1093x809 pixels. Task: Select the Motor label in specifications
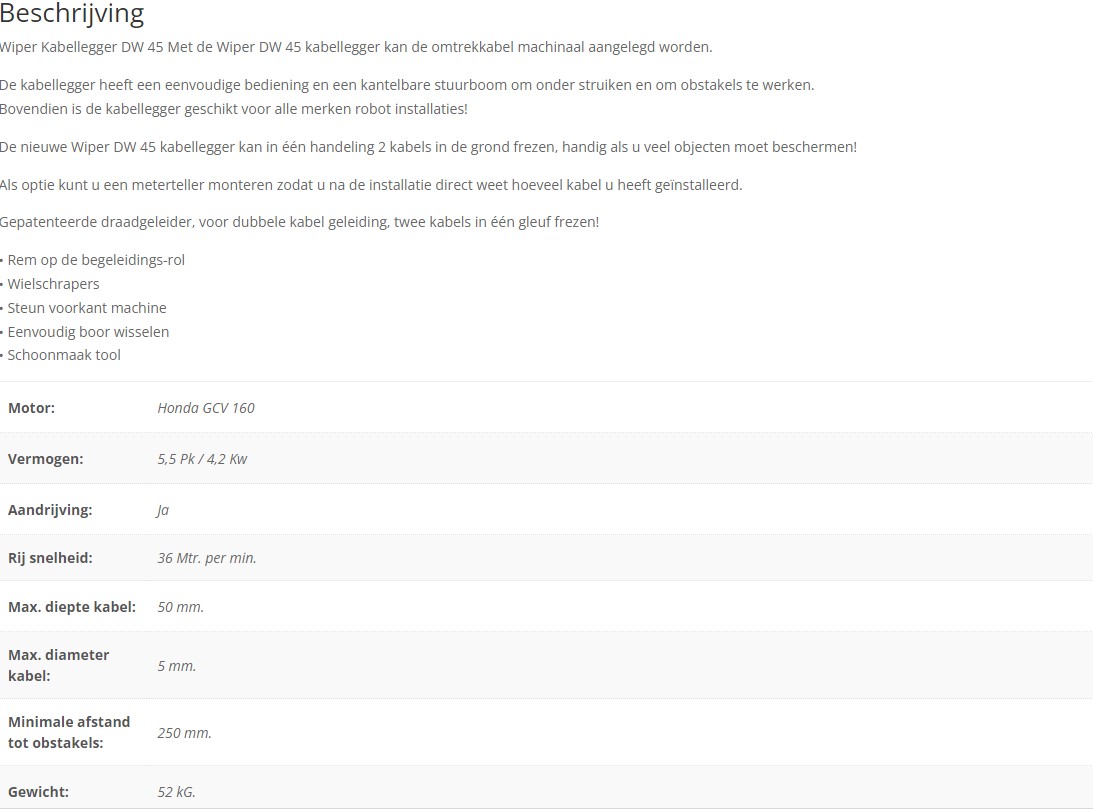31,408
